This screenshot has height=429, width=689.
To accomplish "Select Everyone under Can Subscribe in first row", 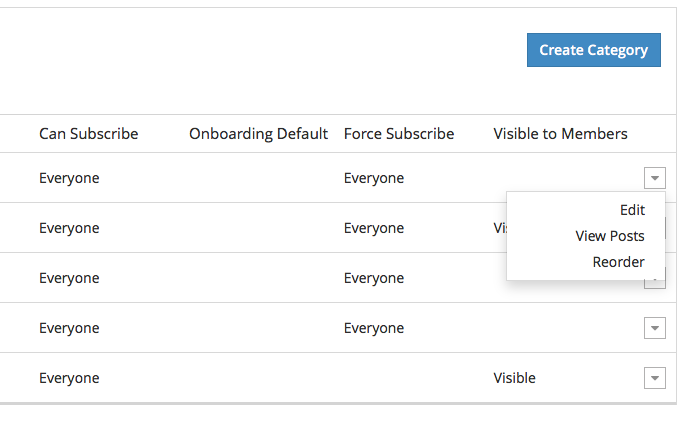I will [x=69, y=178].
